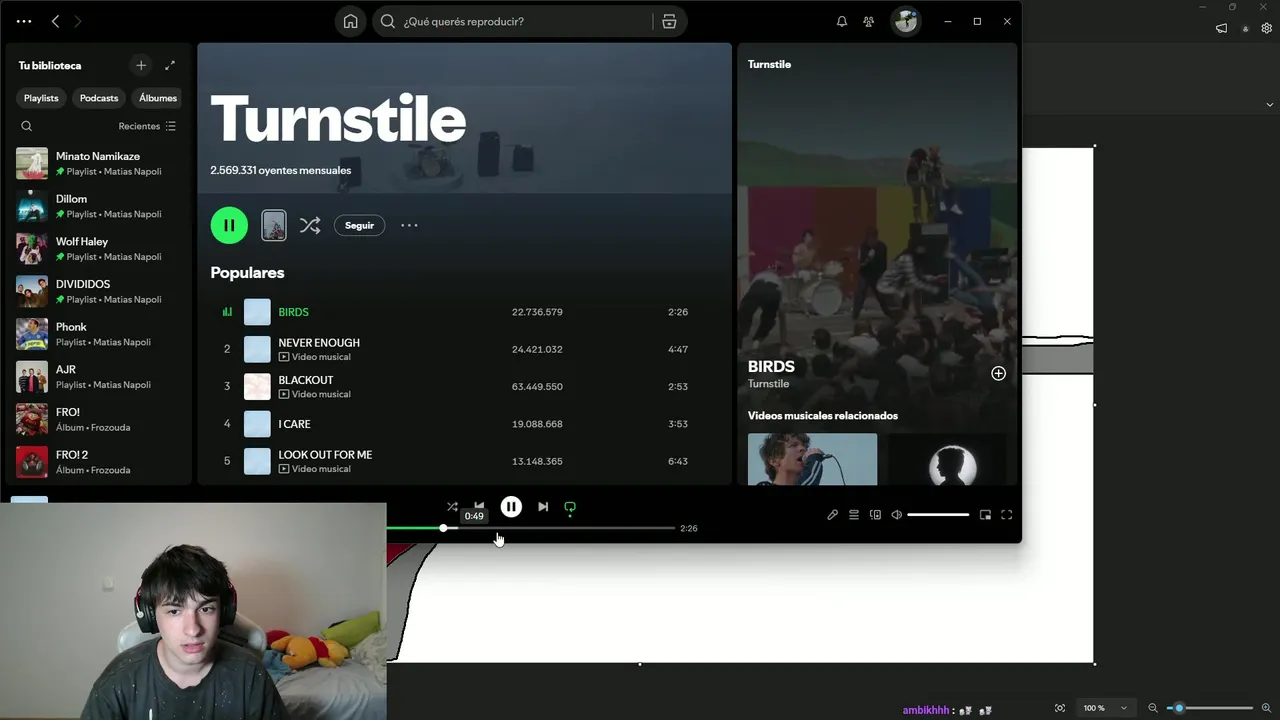The image size is (1280, 720).
Task: Click the zoom out magnifier in Paint
Action: click(1153, 708)
